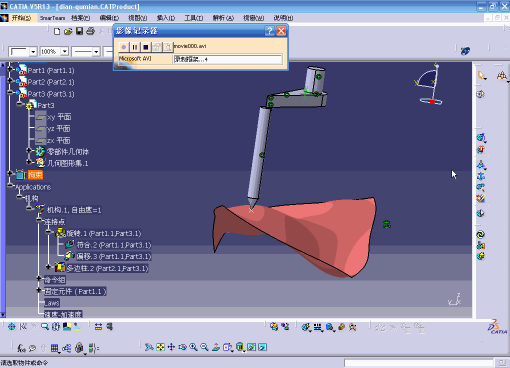Open the SmarTeam menu

(52, 18)
